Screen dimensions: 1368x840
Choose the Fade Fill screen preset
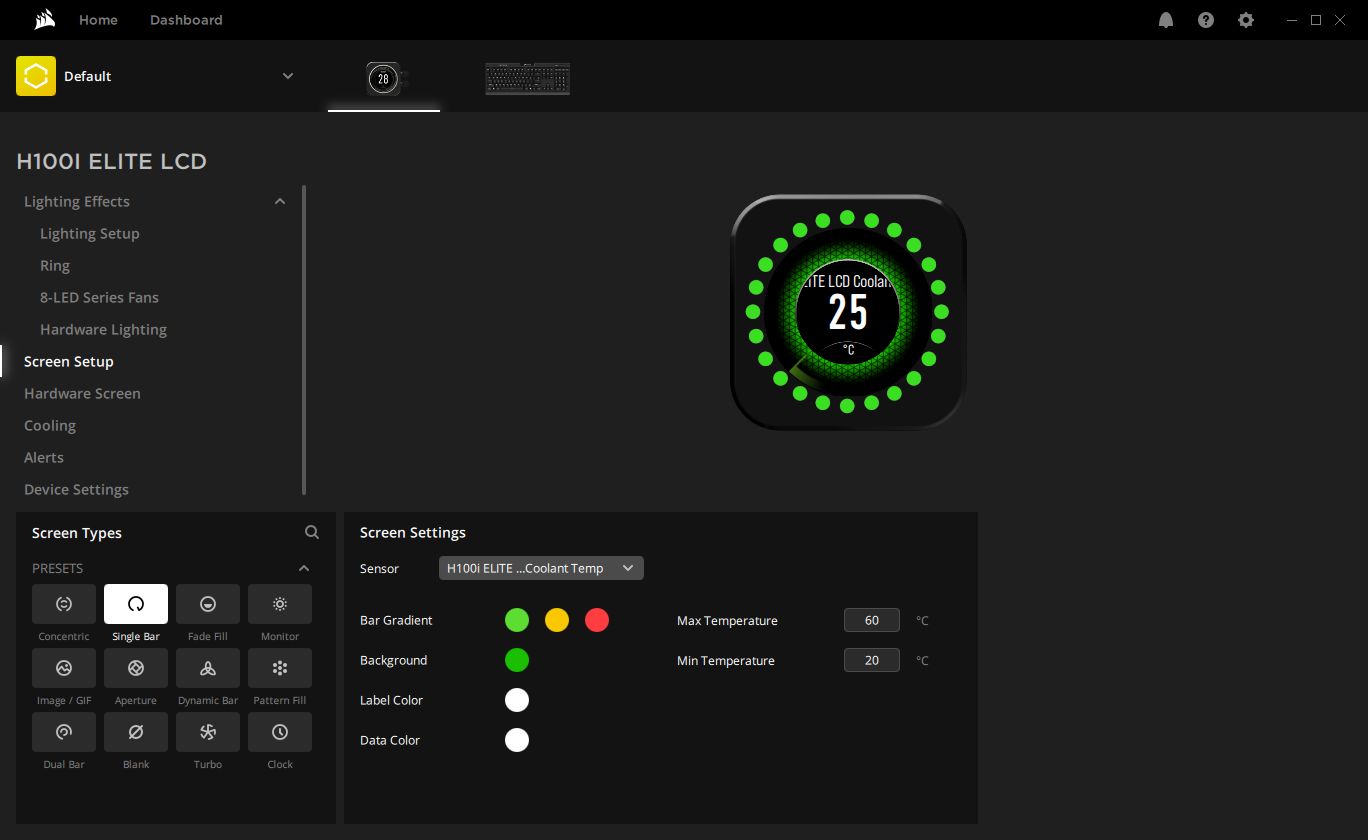pos(208,604)
